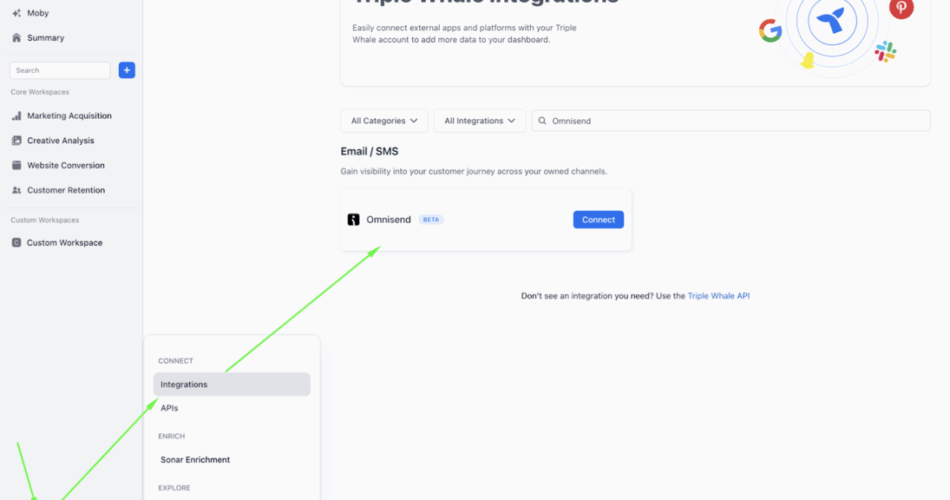
Task: Open the All Categories dropdown
Action: (x=384, y=121)
